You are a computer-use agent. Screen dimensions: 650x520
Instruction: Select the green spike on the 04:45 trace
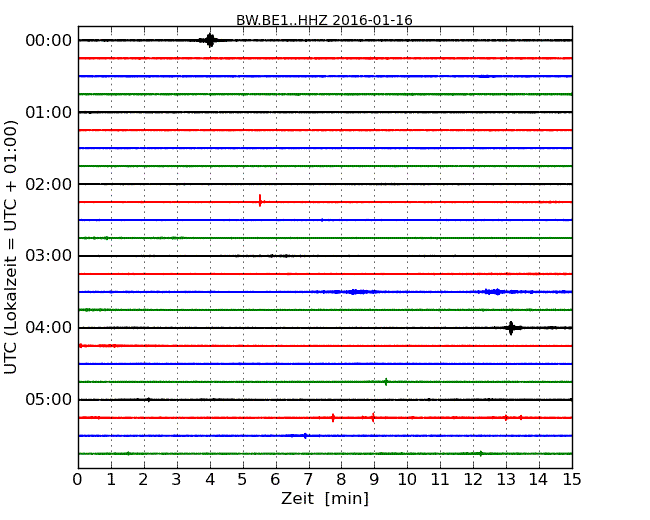pos(386,382)
